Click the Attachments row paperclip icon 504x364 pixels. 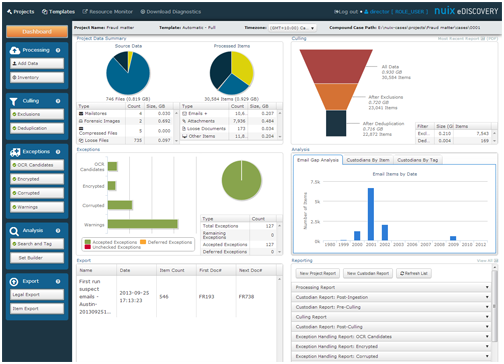coord(184,121)
